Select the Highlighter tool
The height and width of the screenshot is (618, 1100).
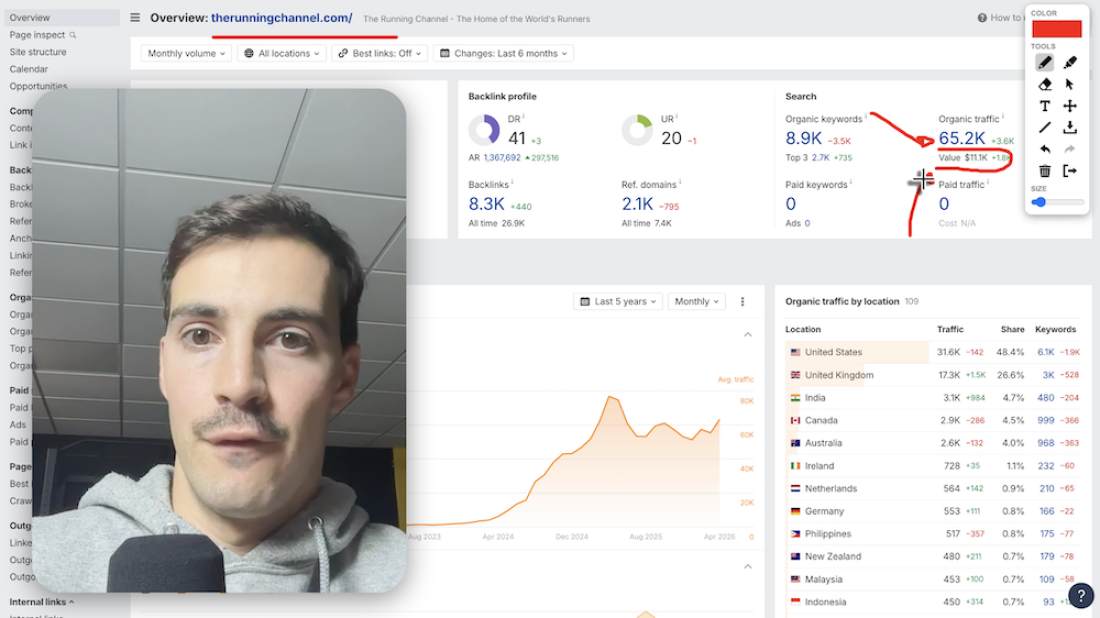[1068, 61]
